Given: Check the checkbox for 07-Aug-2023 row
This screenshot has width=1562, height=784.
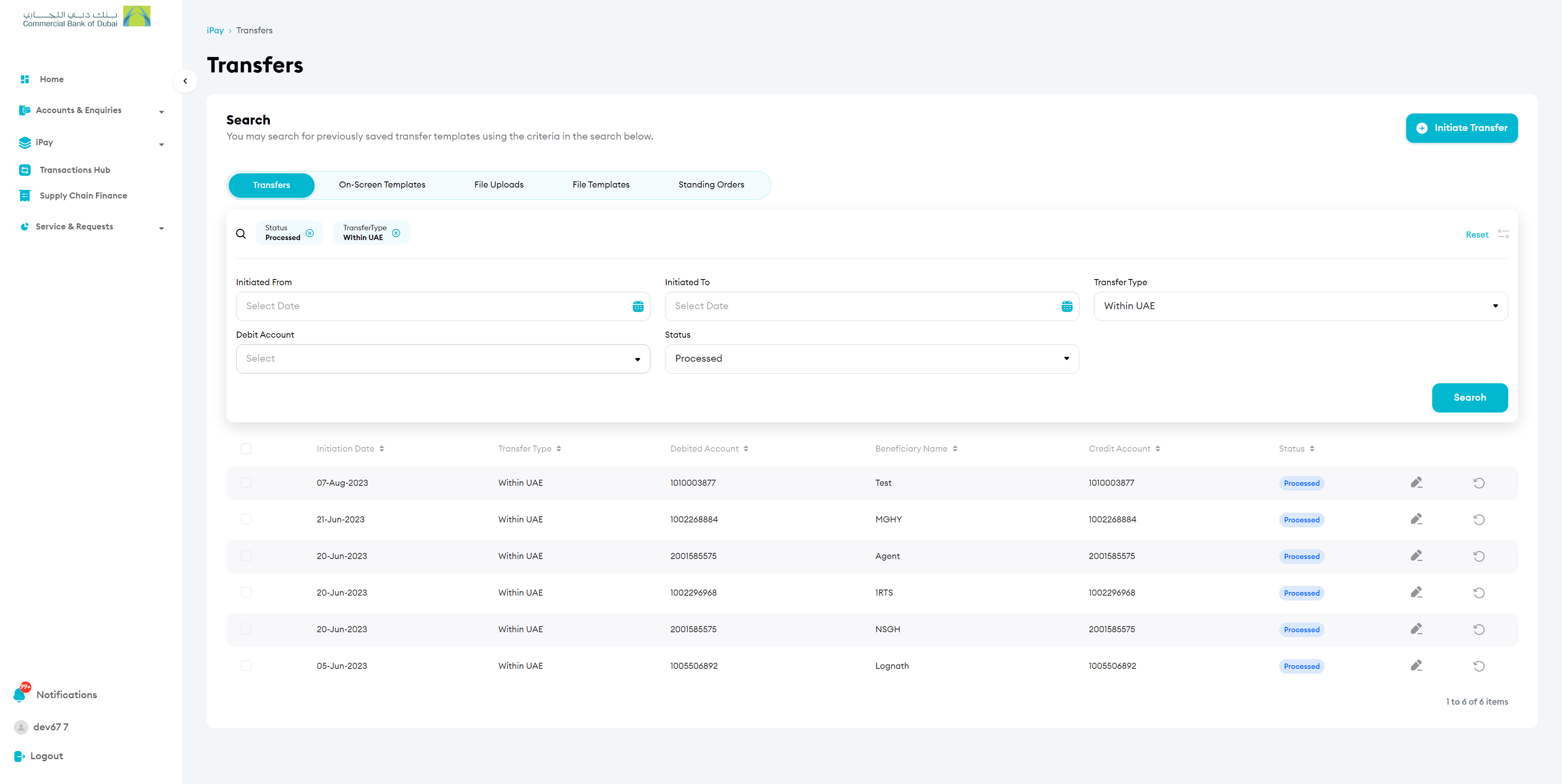Looking at the screenshot, I should tap(246, 483).
